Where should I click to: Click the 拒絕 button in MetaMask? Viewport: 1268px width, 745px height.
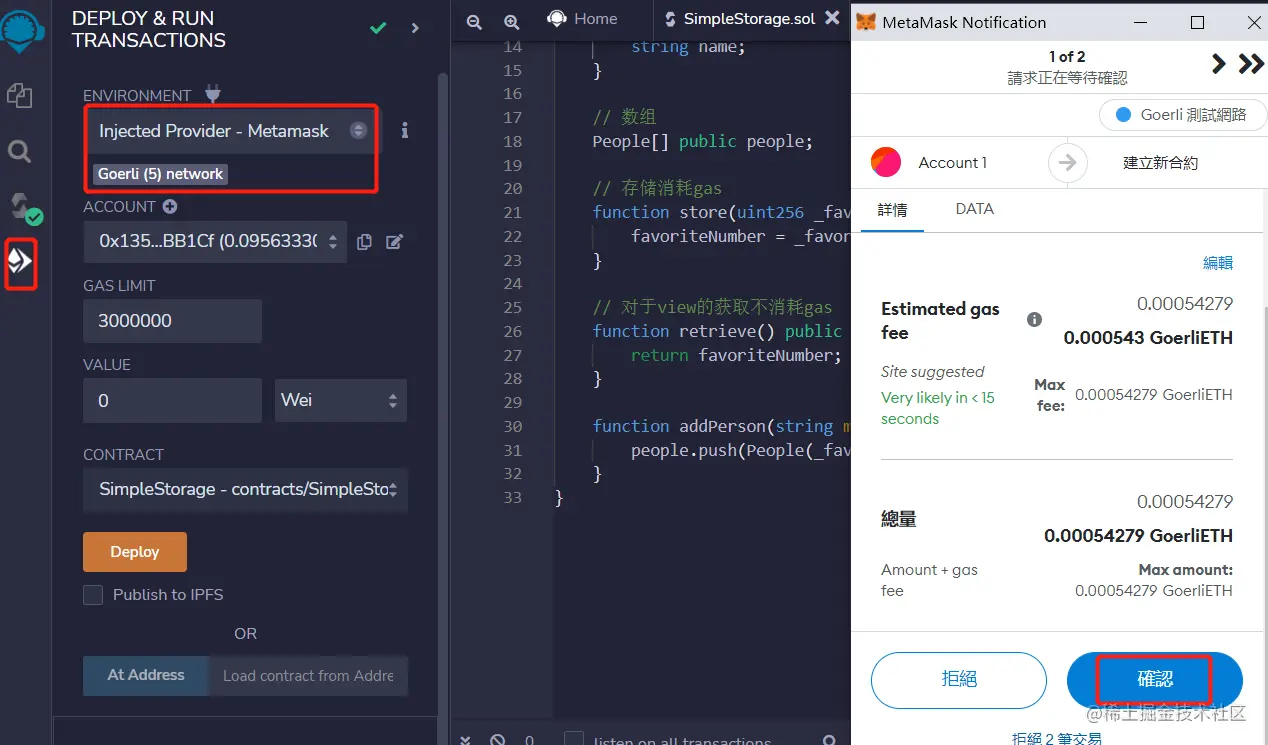click(959, 680)
